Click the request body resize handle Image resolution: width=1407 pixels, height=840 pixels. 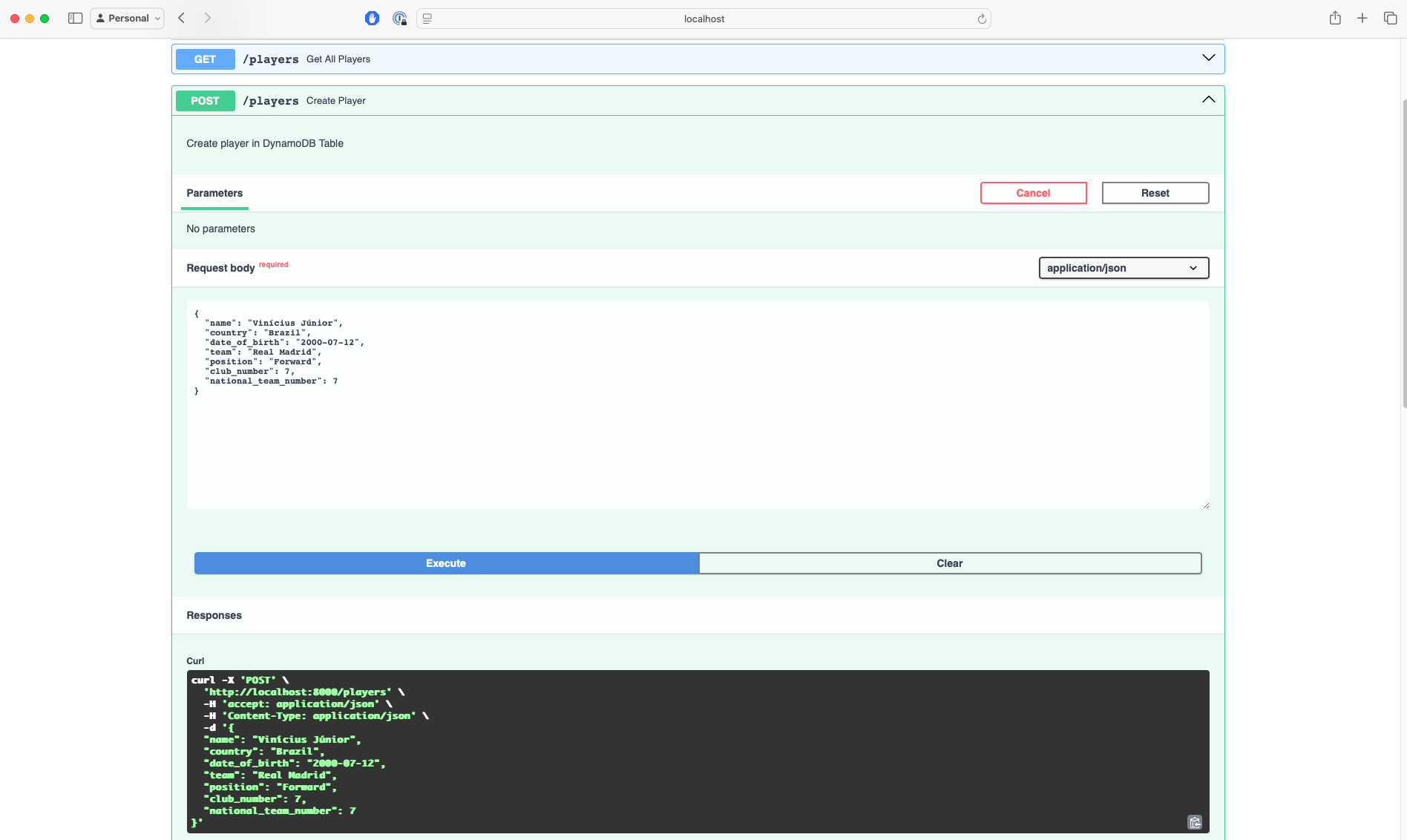tap(1205, 505)
